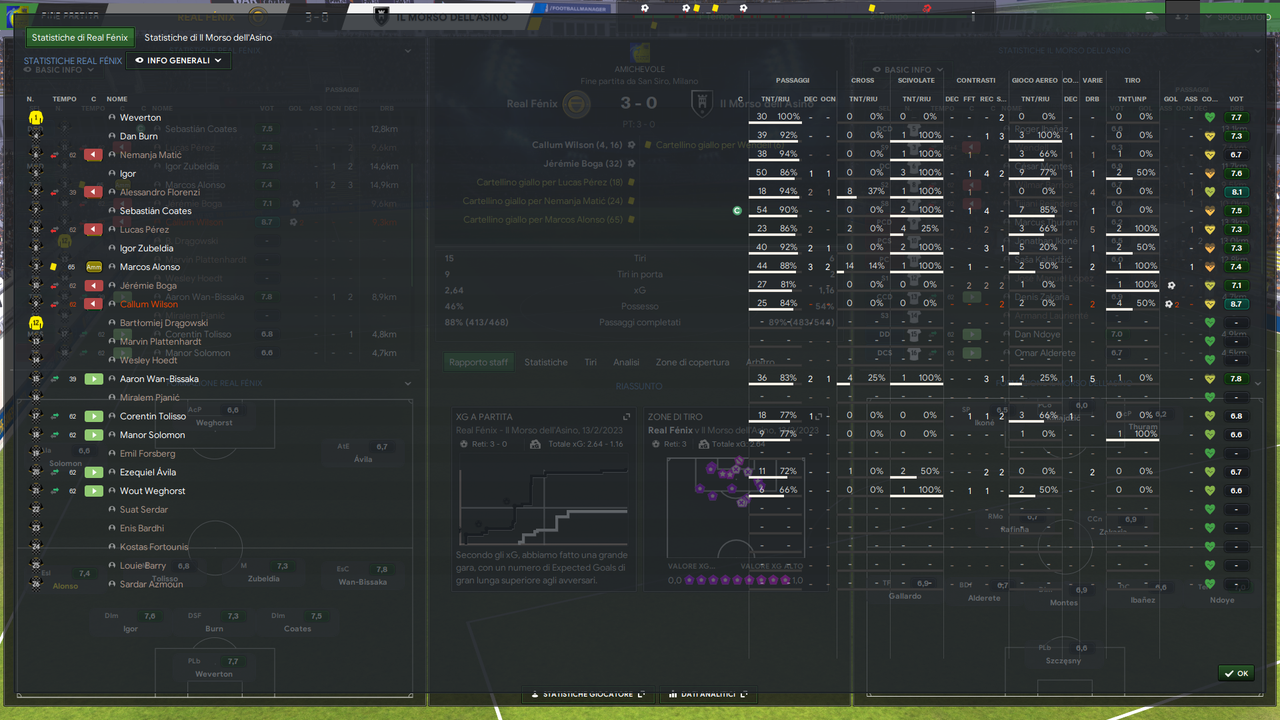The image size is (1280, 720).
Task: Click Lucas Pérez's red substituted-off icon
Action: [x=94, y=230]
